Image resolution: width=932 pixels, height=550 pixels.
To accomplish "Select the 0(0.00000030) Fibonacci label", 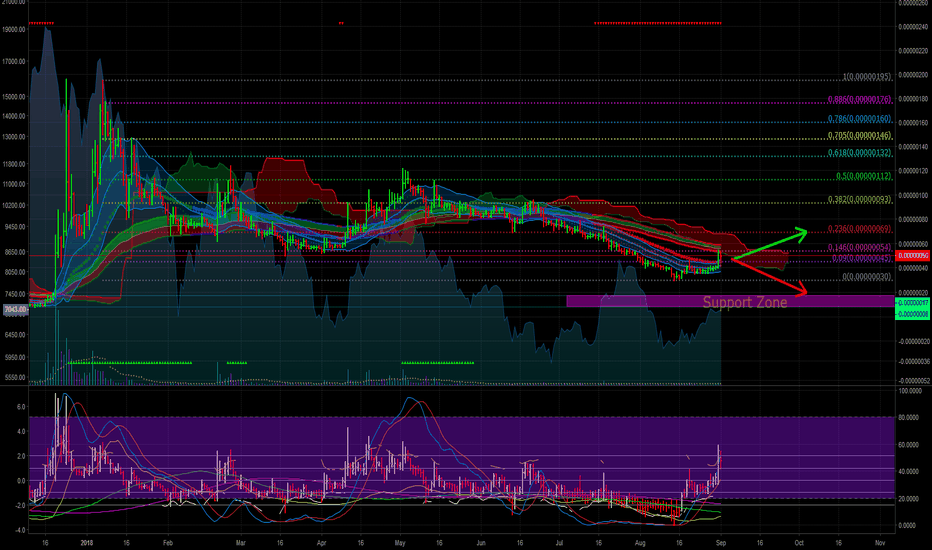I will click(867, 277).
